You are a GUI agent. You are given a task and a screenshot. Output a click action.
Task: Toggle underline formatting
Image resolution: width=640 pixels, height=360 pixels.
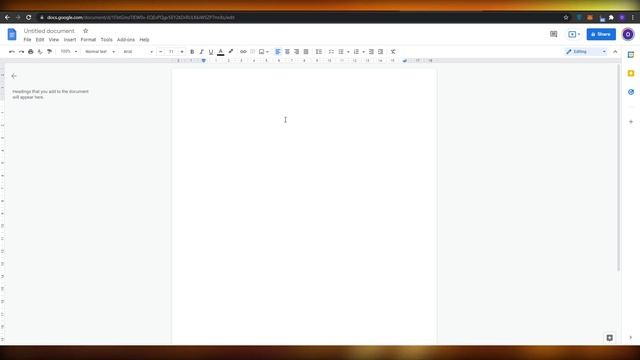[x=211, y=52]
